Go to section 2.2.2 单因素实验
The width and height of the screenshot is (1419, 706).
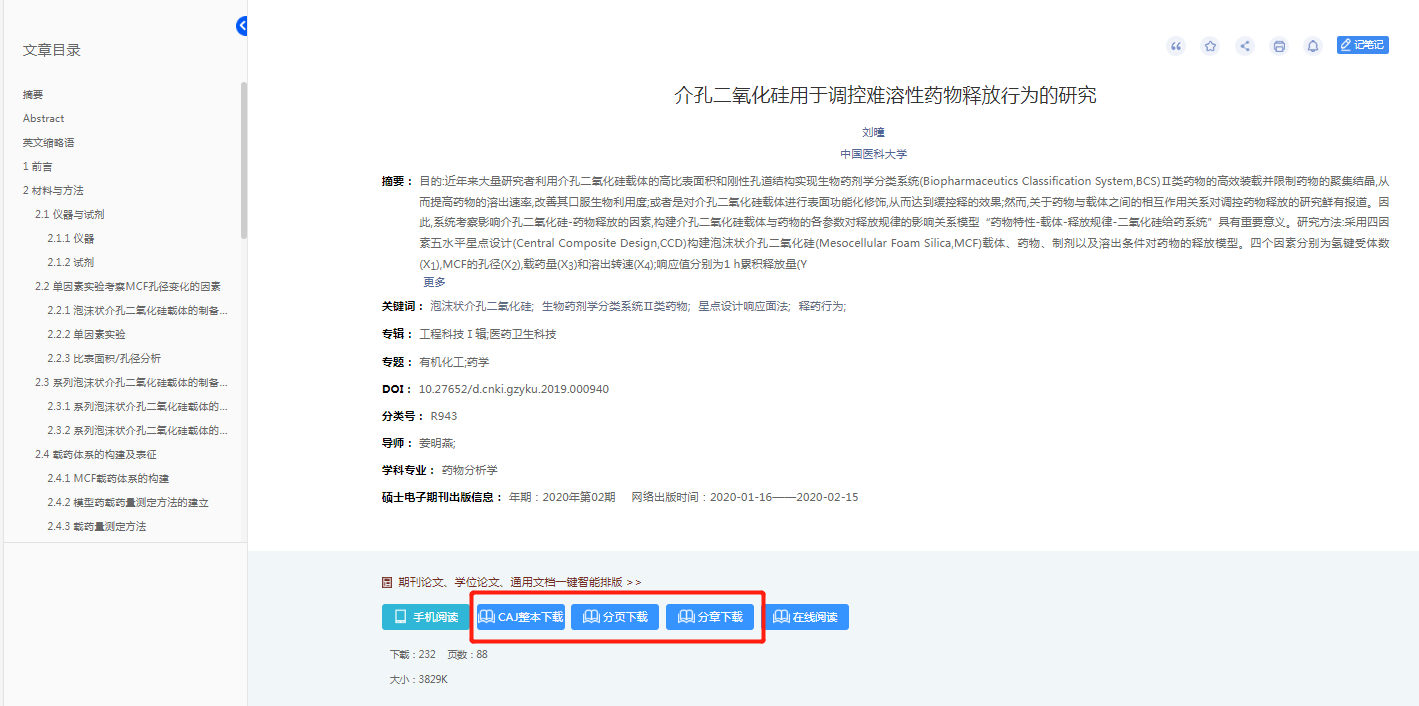[87, 334]
